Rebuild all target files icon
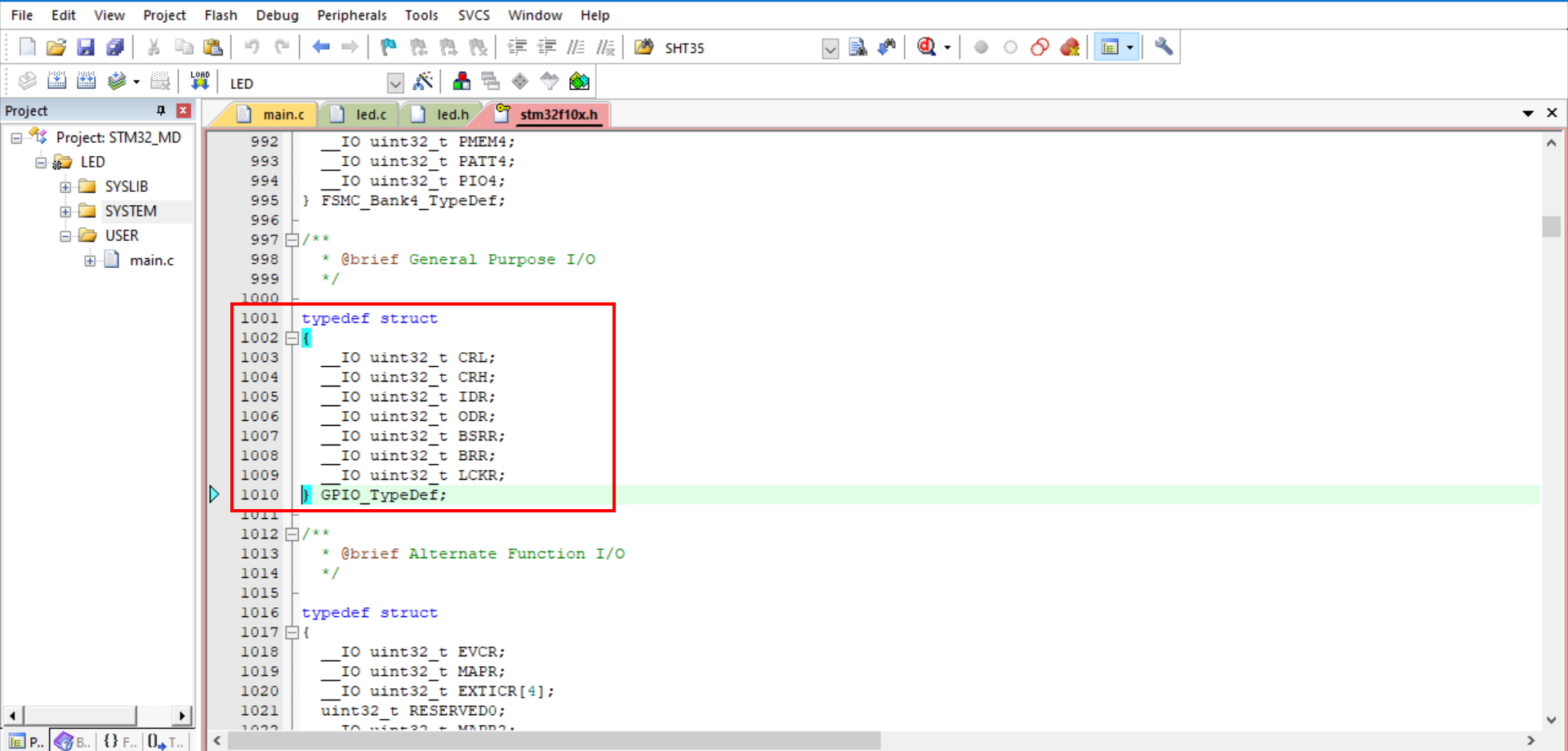The image size is (1568, 751). click(86, 81)
